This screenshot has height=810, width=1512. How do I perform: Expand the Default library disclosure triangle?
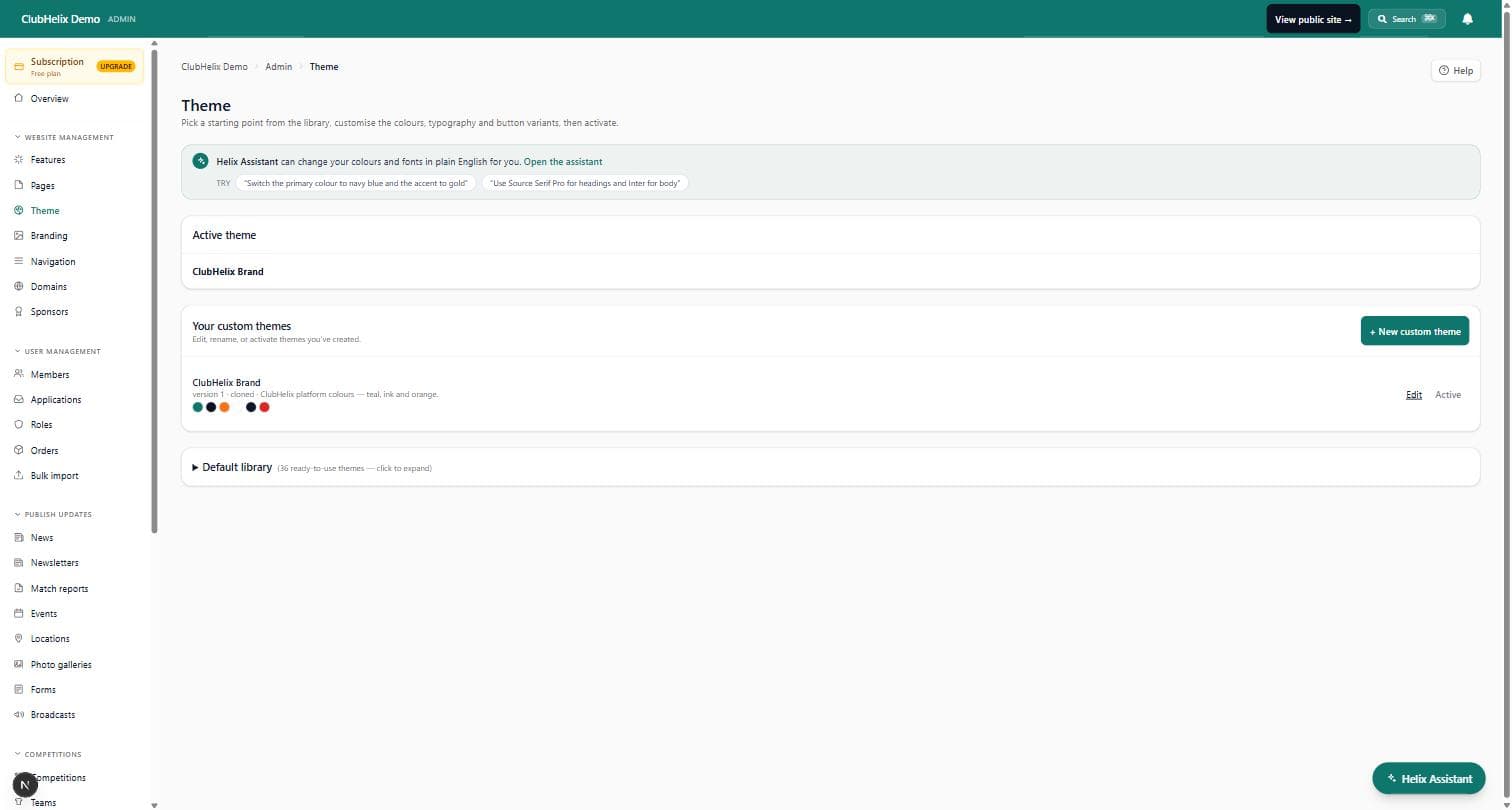tap(195, 467)
